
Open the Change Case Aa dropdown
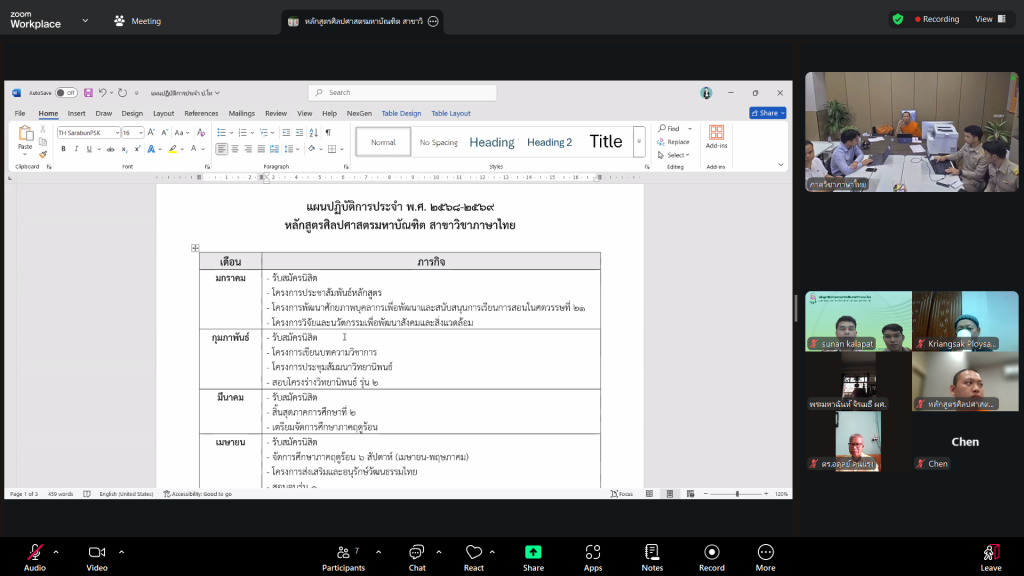click(182, 133)
